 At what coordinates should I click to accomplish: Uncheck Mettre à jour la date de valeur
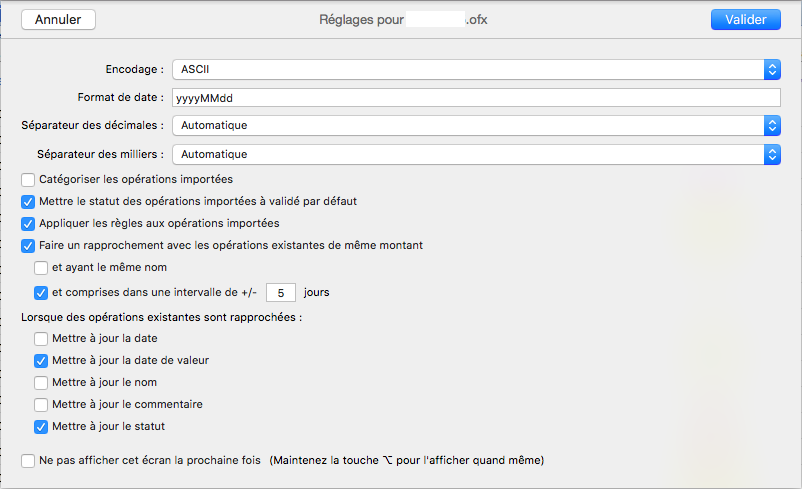point(41,360)
